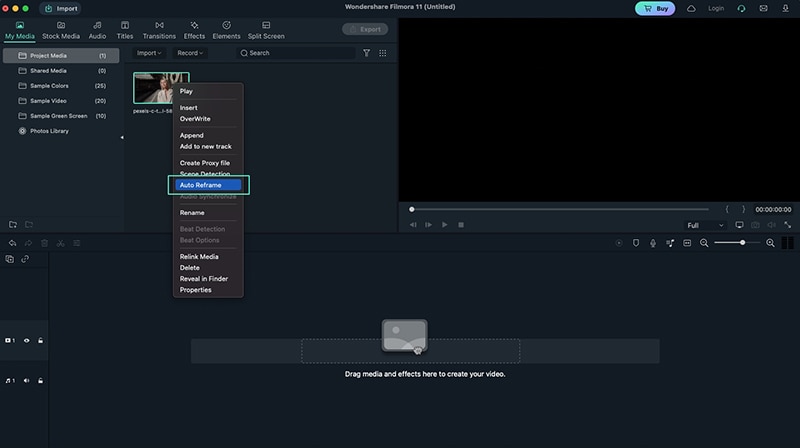This screenshot has height=448, width=800.
Task: Click the scissors split icon
Action: click(x=61, y=243)
